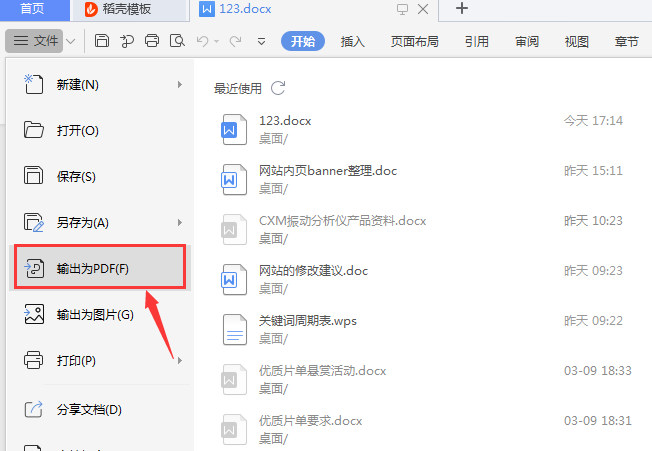The height and width of the screenshot is (451, 652).
Task: Switch to the 开始 ribbon tab
Action: point(303,41)
